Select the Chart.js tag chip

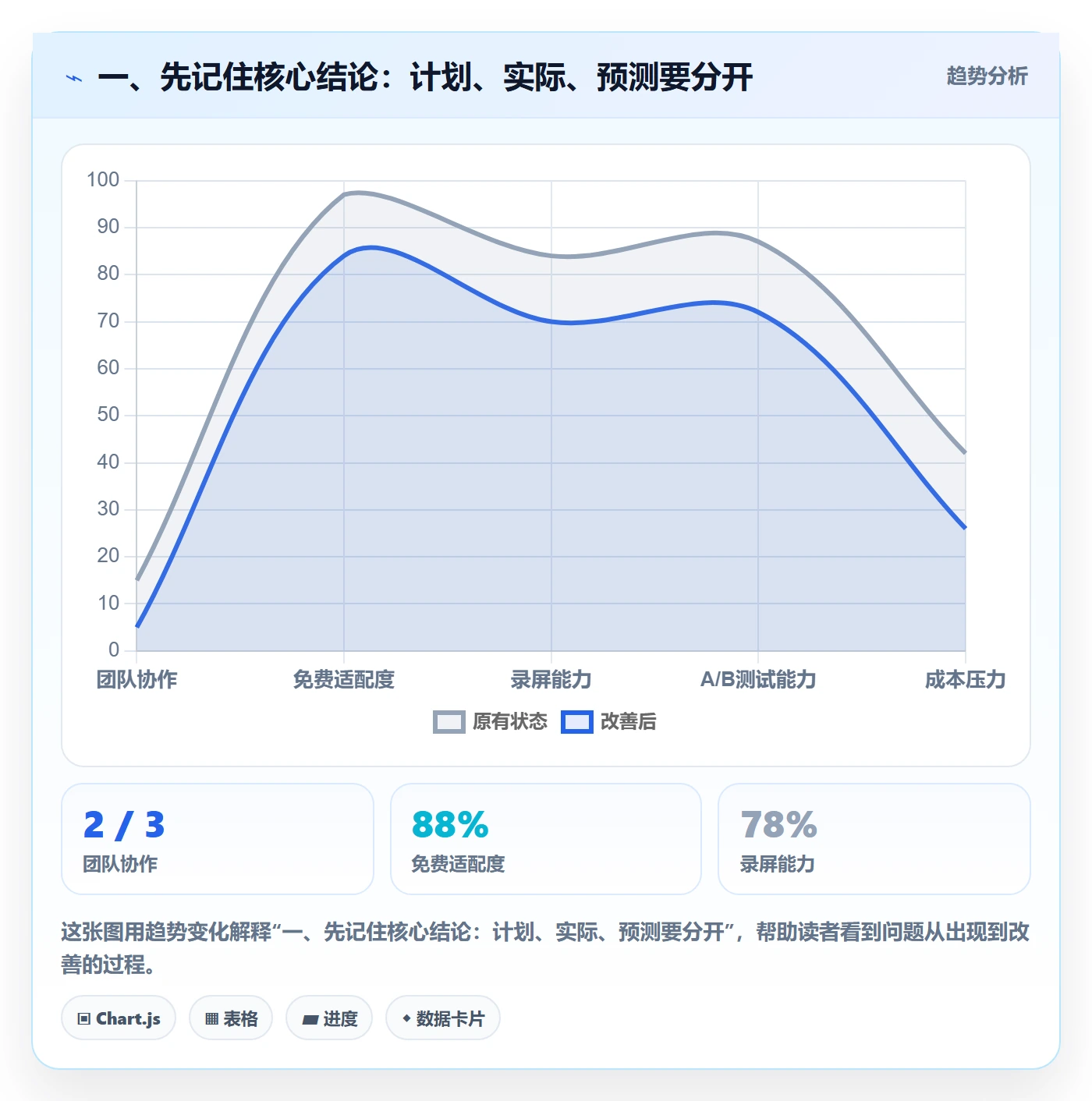[x=119, y=1018]
